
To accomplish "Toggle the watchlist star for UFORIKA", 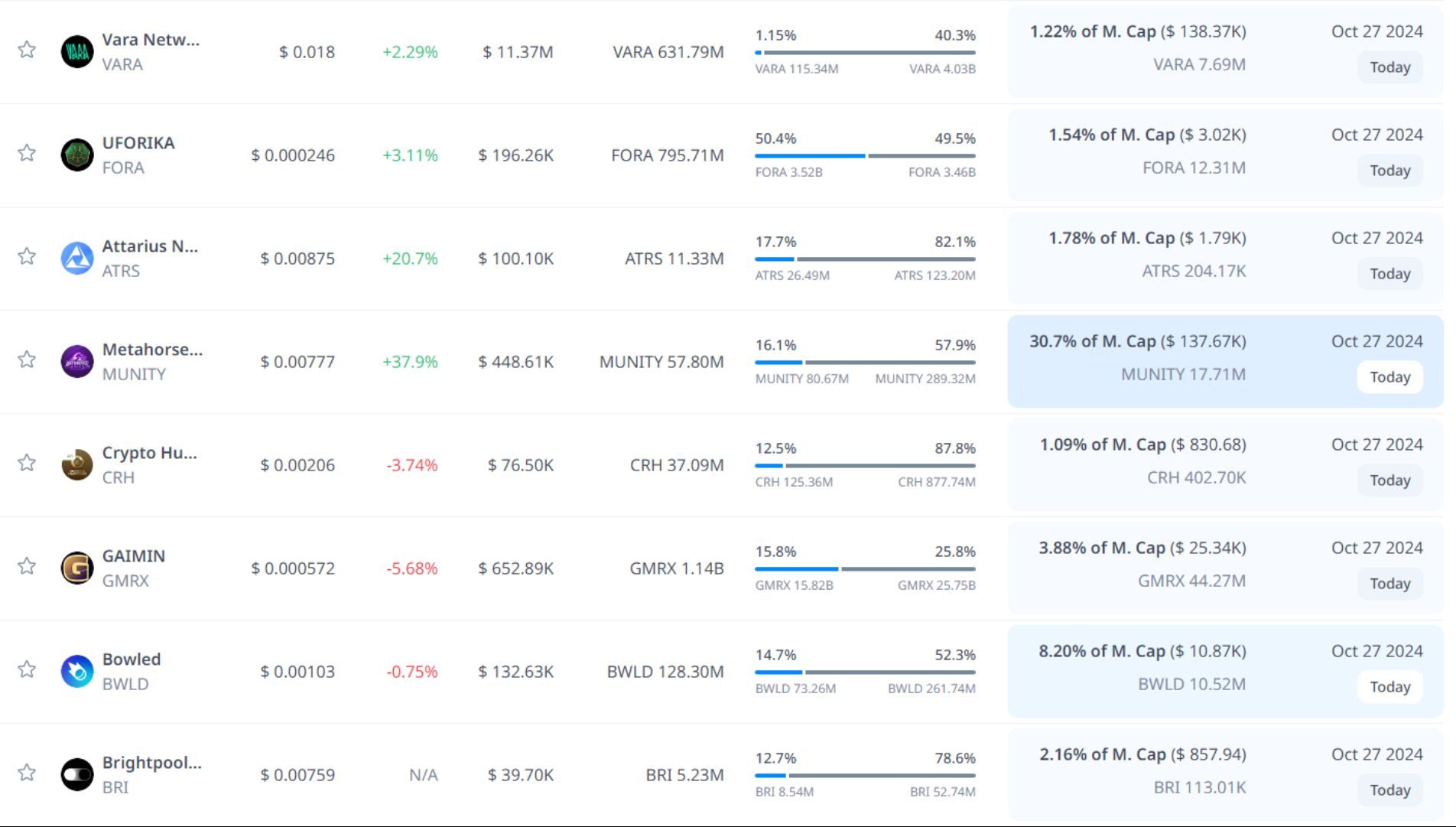I will 27,153.
